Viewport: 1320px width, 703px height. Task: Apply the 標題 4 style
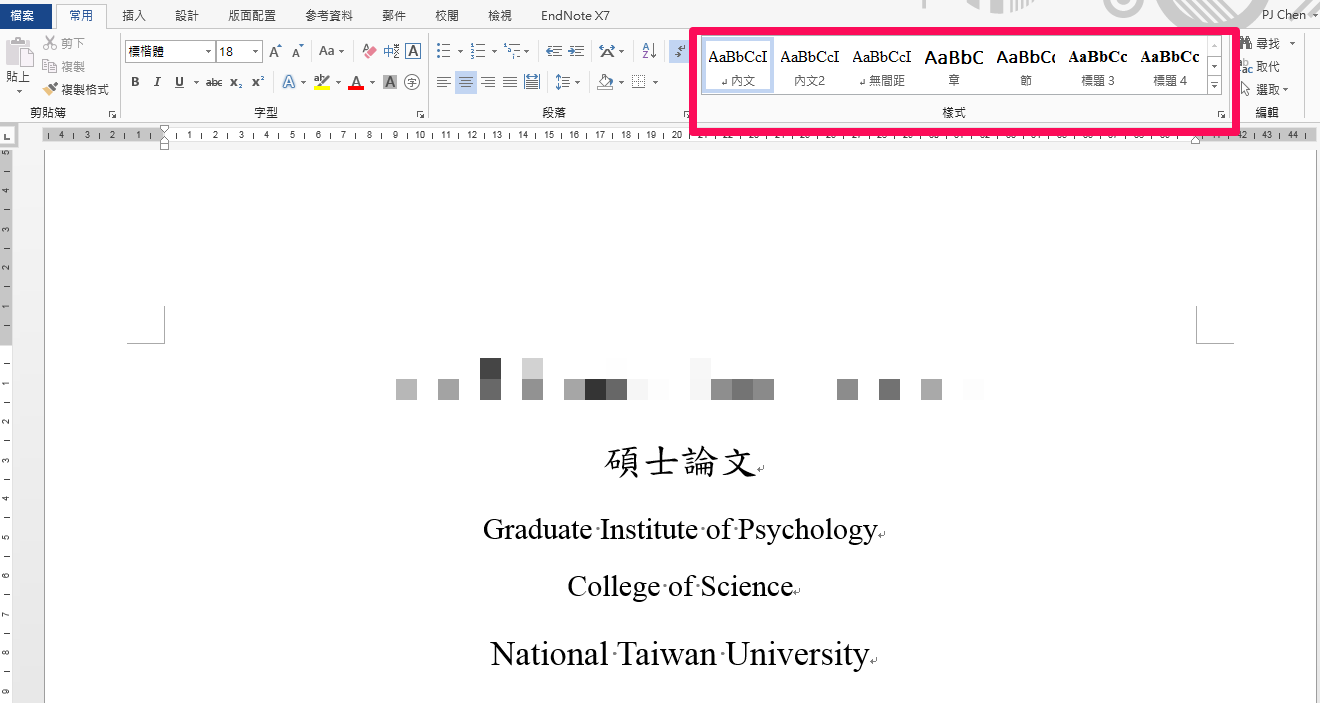click(x=1170, y=66)
